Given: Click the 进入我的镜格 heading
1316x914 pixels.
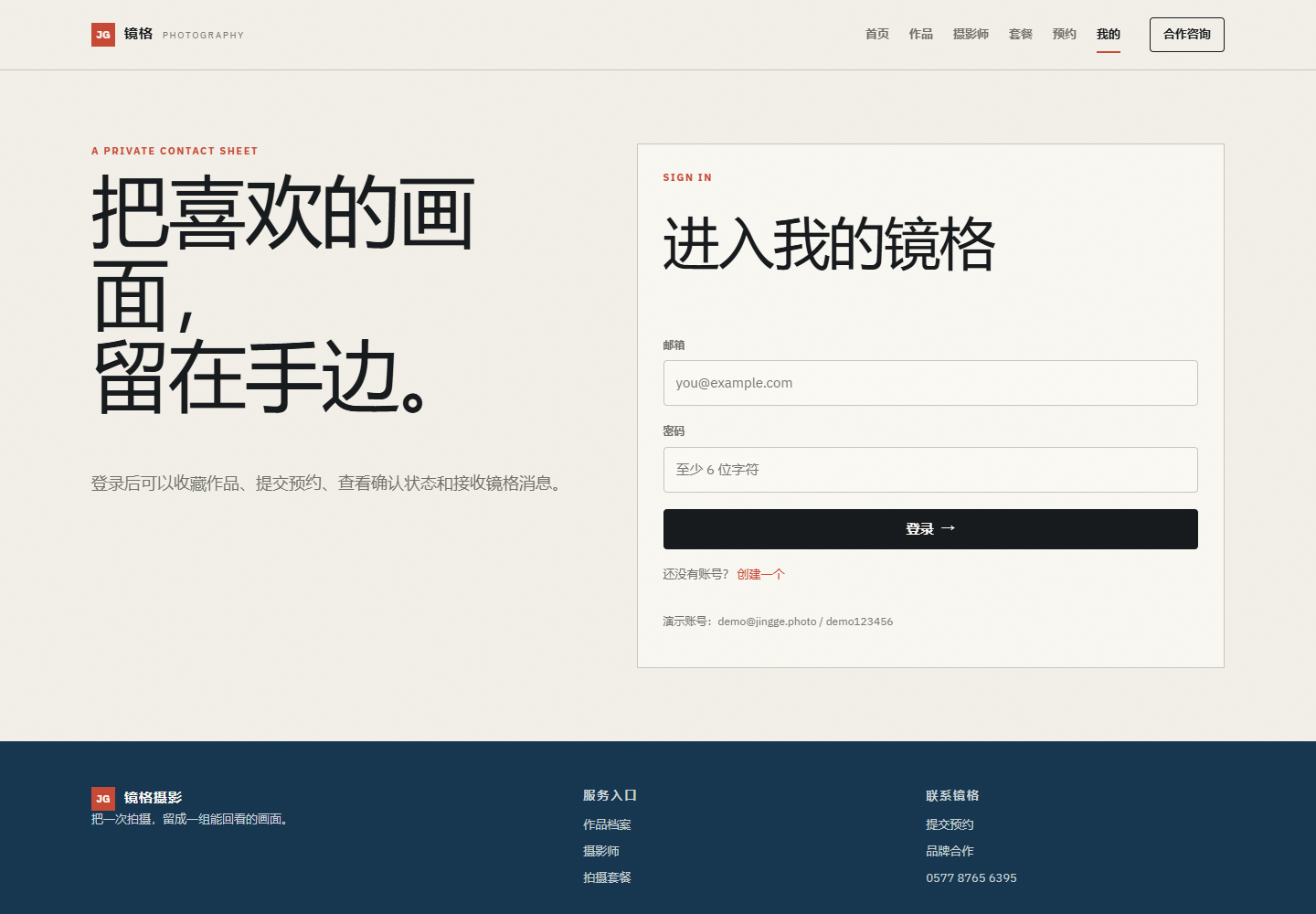Looking at the screenshot, I should click(829, 245).
